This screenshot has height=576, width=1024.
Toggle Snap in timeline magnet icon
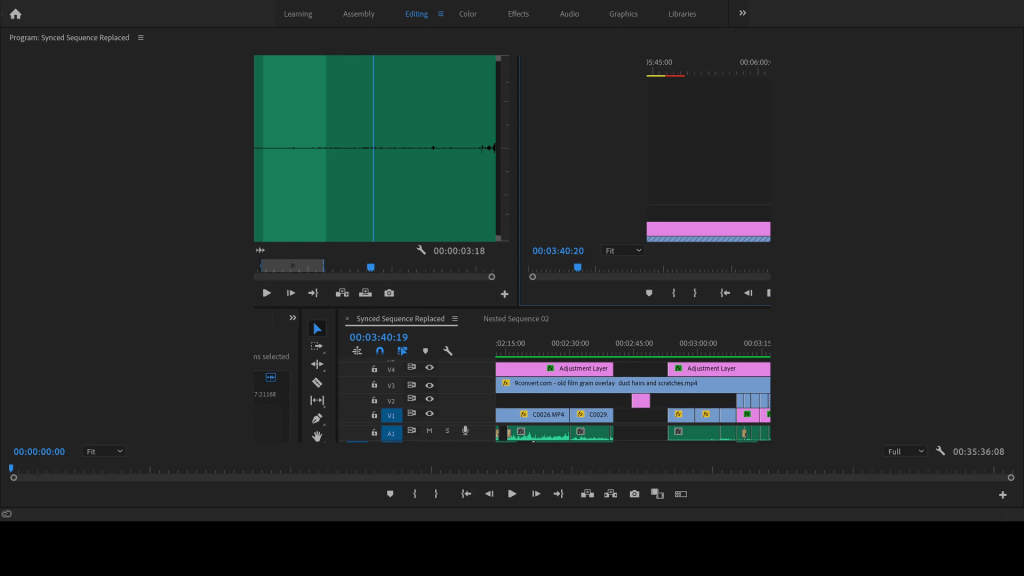(x=380, y=351)
